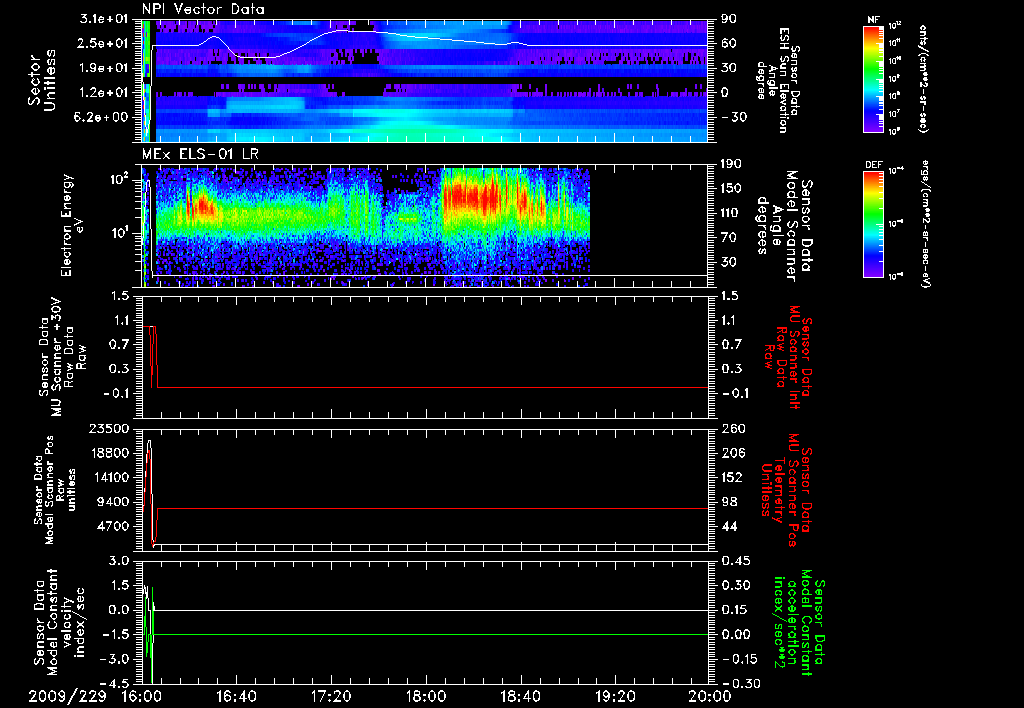Click the "ESH Sun Elevation Angle" axis label
This screenshot has width=1024, height=708.
coord(778,80)
